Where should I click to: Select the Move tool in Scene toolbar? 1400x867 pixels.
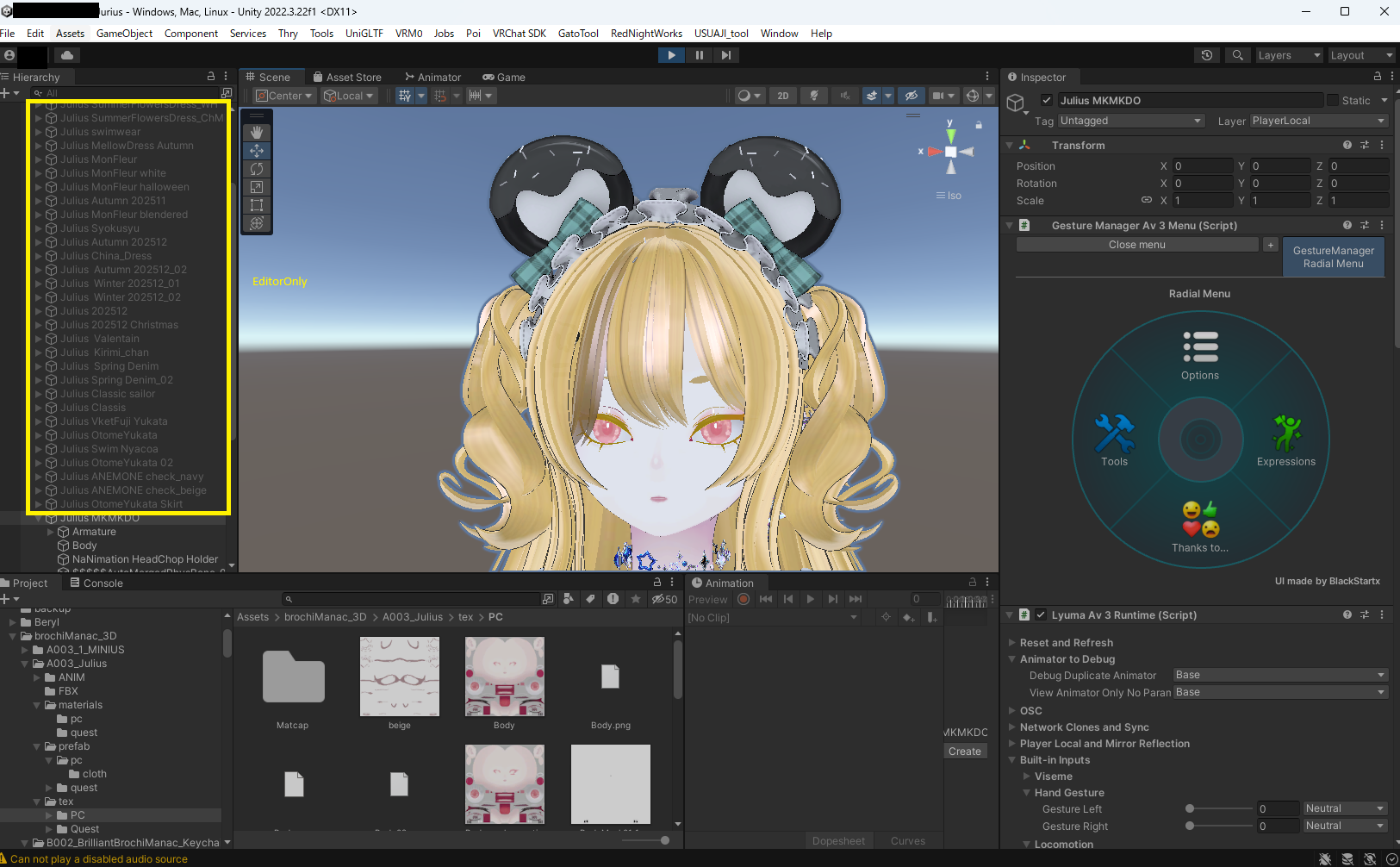tap(257, 150)
